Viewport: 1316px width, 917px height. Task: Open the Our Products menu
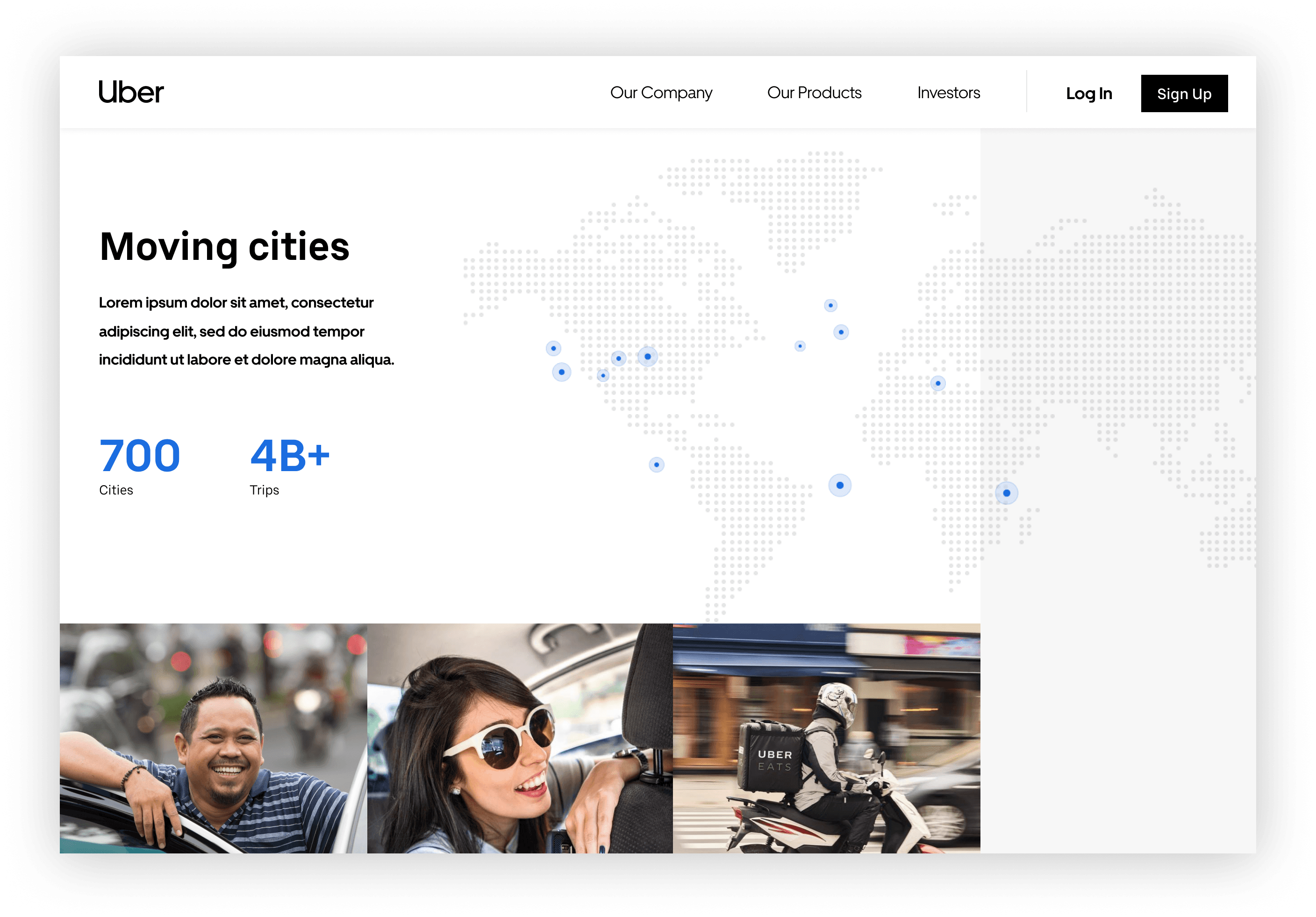(814, 93)
